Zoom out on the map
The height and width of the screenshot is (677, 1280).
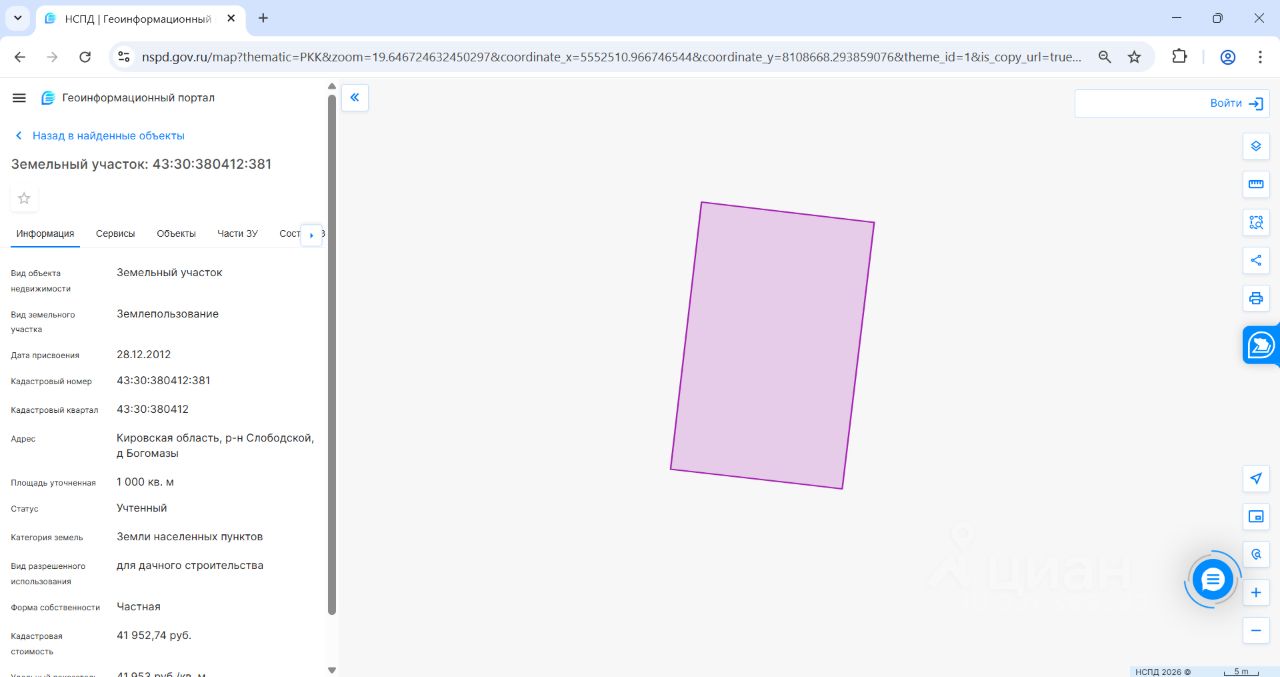(1256, 630)
